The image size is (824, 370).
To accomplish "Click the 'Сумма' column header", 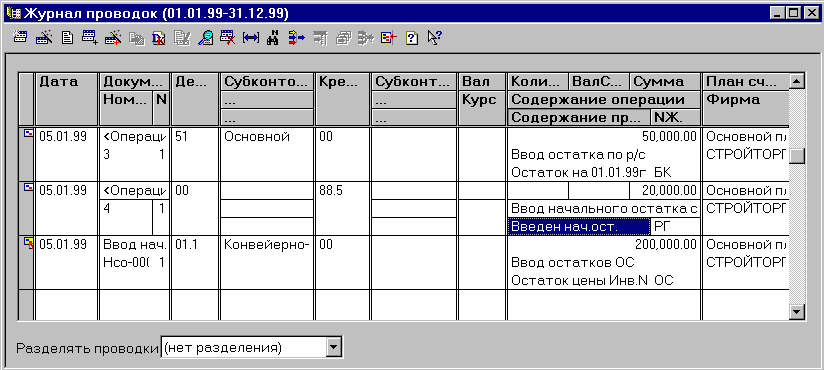I will pyautogui.click(x=665, y=81).
